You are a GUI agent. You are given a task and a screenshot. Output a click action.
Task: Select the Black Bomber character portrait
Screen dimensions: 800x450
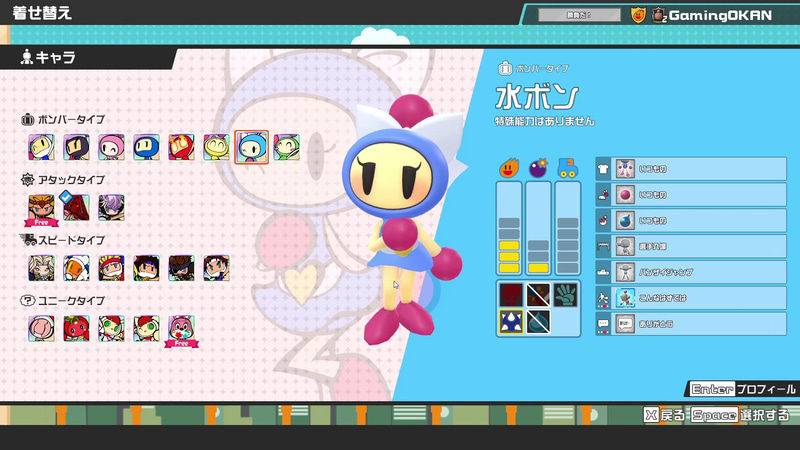(x=77, y=147)
